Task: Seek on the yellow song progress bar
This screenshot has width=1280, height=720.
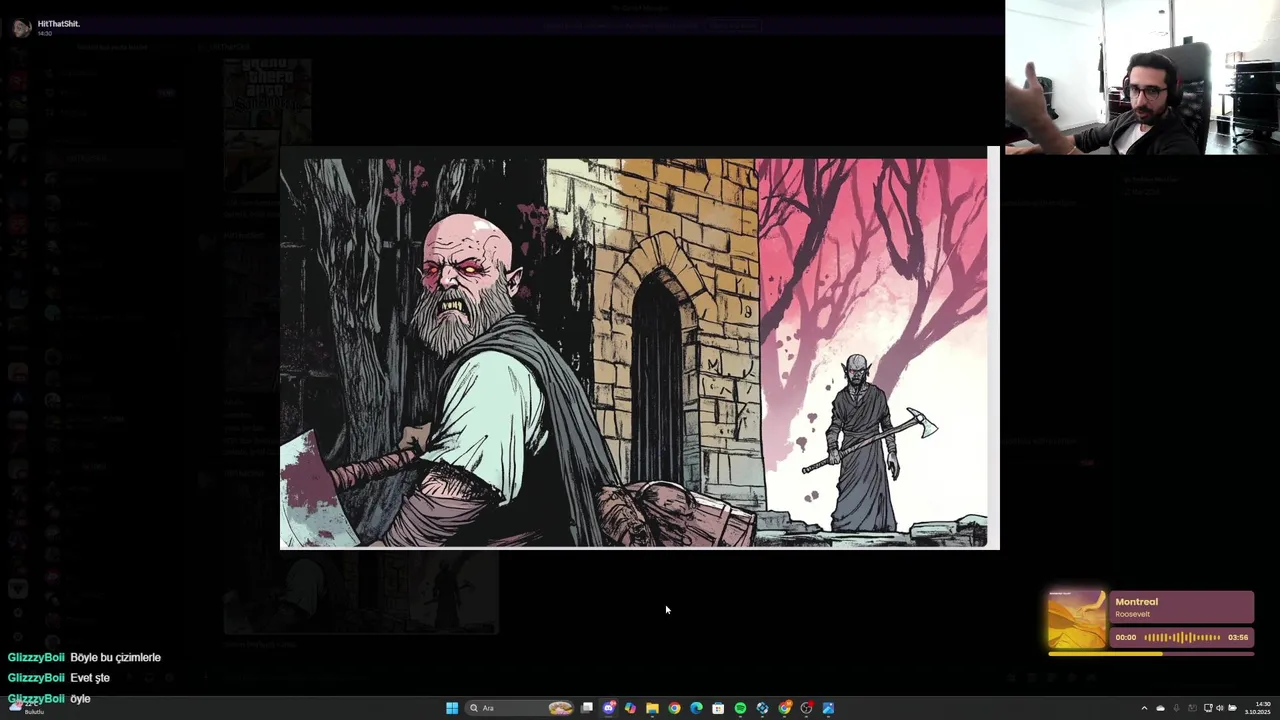Action: (x=1151, y=654)
